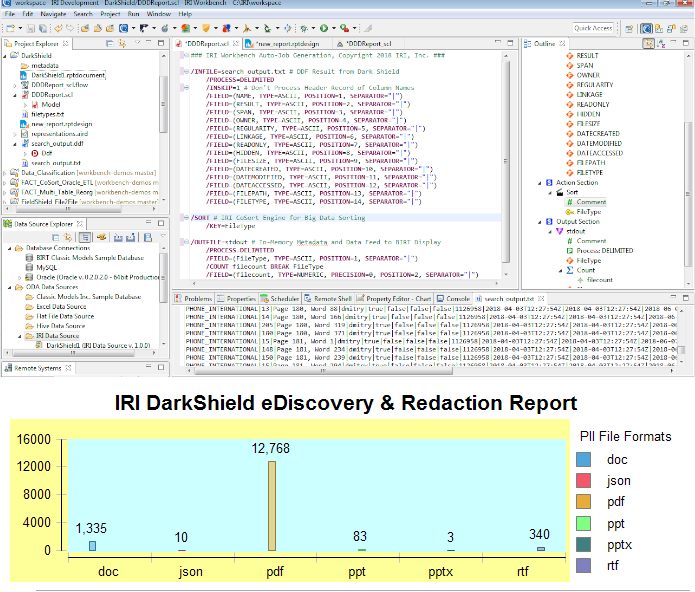Screen dimensions: 695x592
Task: Click the Debug bug toolbar icon
Action: (x=304, y=28)
